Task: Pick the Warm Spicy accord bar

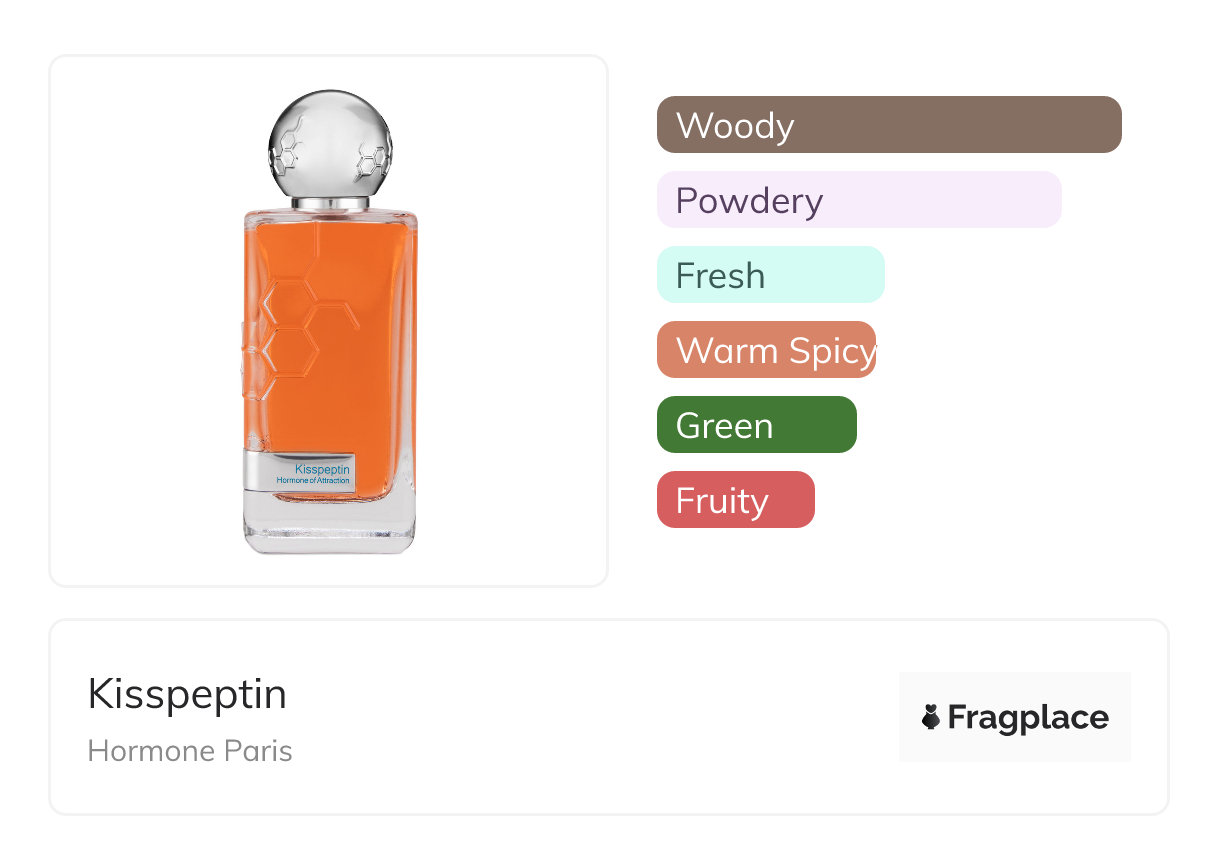Action: point(766,350)
